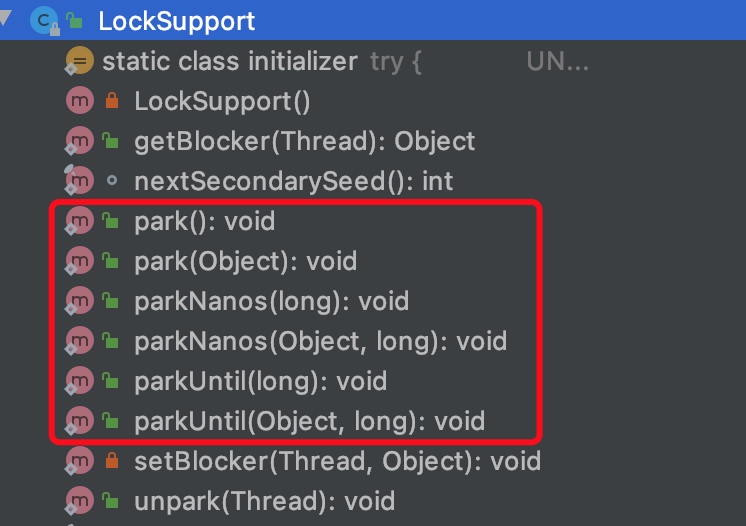
Task: Select getBlocker(Thread): Object method
Action: point(304,142)
